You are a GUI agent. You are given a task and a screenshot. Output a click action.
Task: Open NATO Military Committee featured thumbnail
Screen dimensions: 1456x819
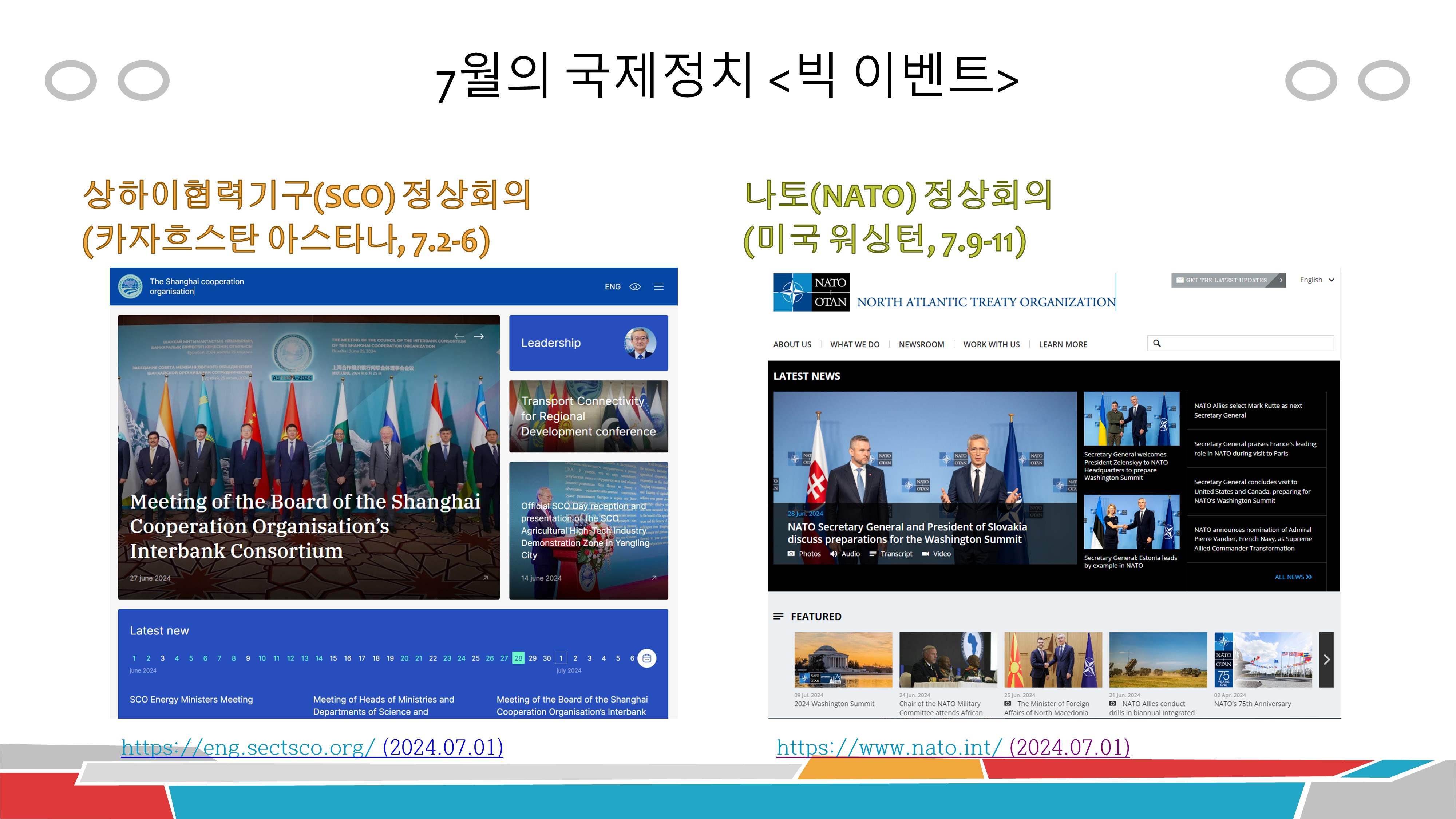point(948,660)
